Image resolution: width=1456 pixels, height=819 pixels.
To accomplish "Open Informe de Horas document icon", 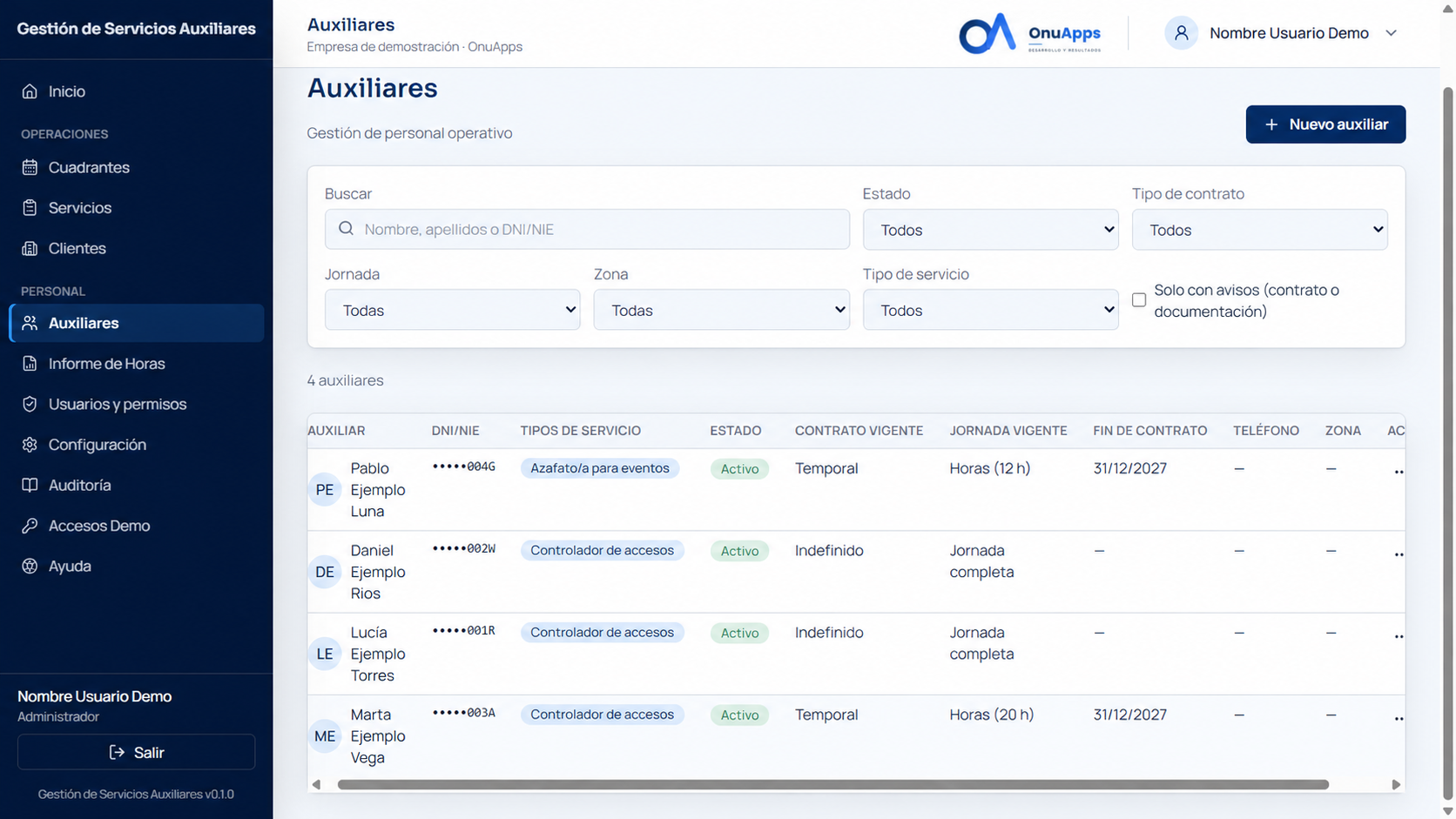I will click(x=30, y=364).
